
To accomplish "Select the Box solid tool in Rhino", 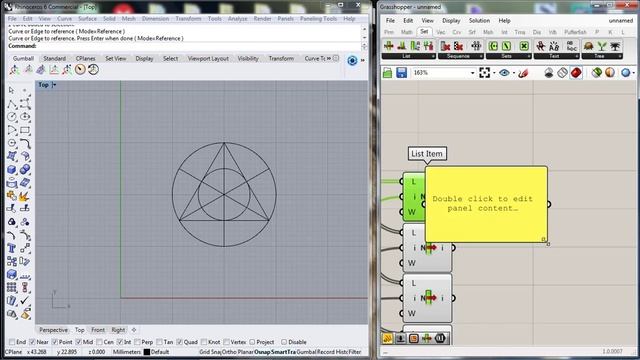I will tap(12, 169).
